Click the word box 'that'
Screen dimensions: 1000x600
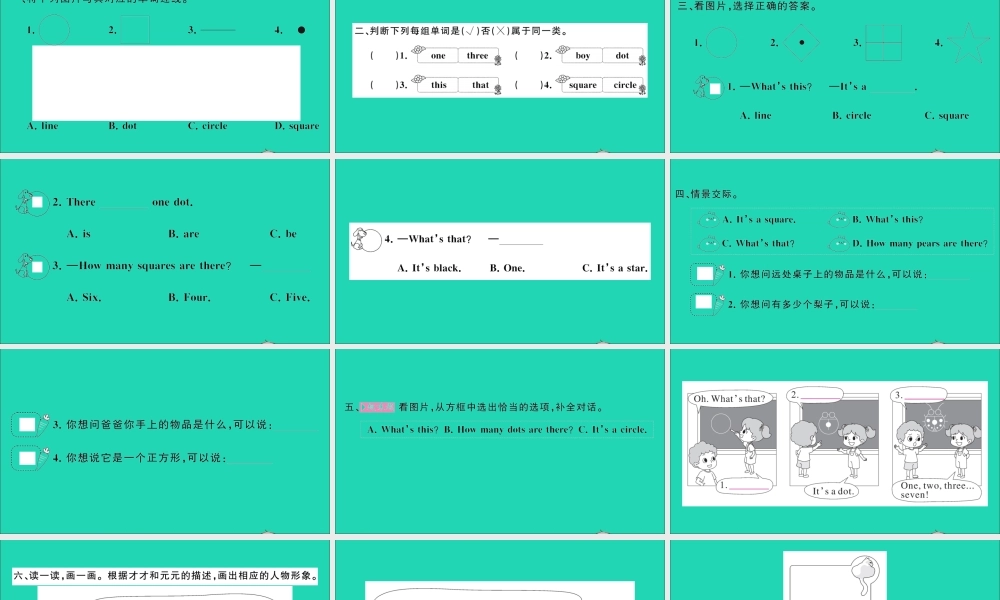pos(480,85)
